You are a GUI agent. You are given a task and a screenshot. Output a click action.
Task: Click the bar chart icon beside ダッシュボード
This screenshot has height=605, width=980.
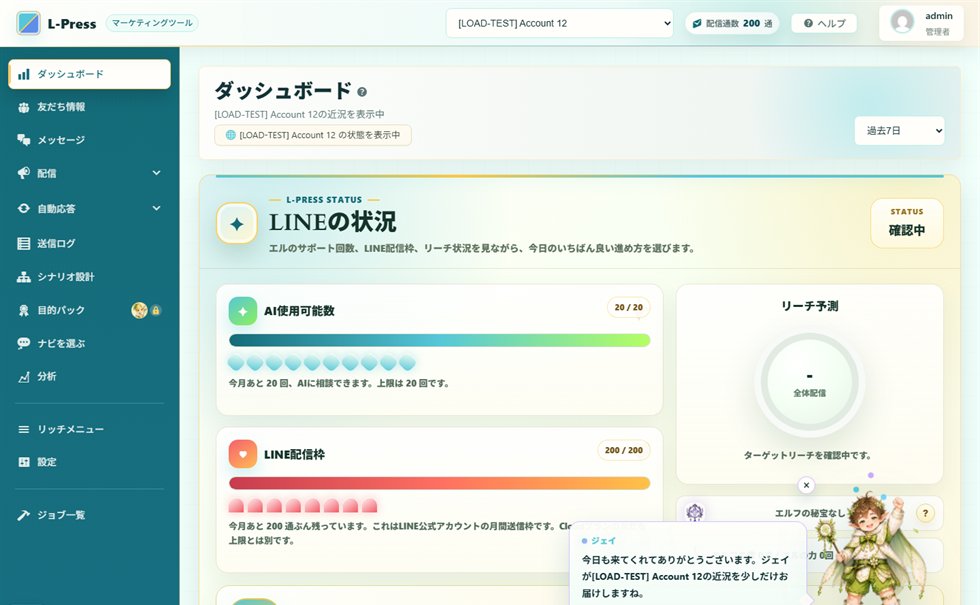pos(24,74)
